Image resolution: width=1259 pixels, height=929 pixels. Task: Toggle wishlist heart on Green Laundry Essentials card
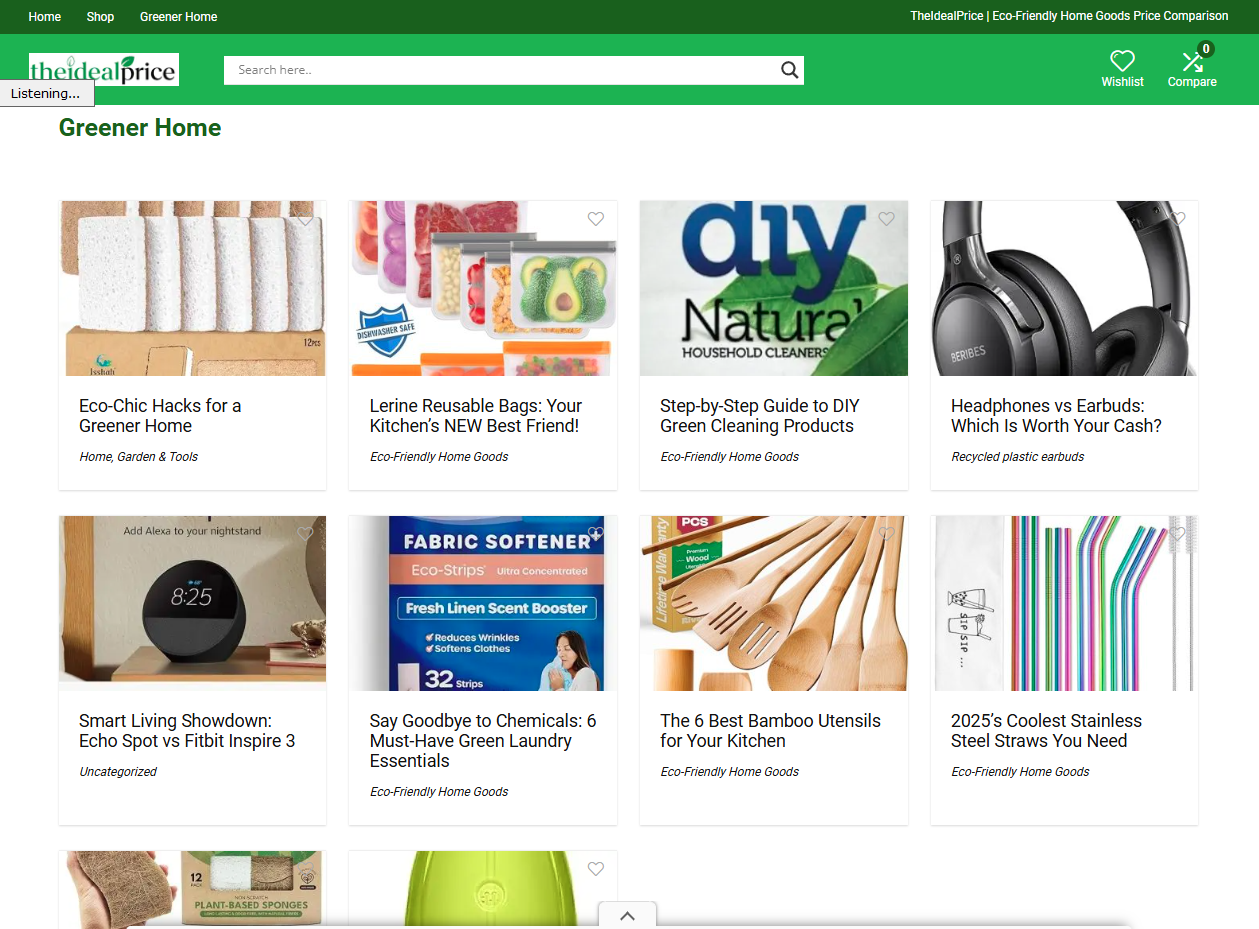pyautogui.click(x=596, y=534)
